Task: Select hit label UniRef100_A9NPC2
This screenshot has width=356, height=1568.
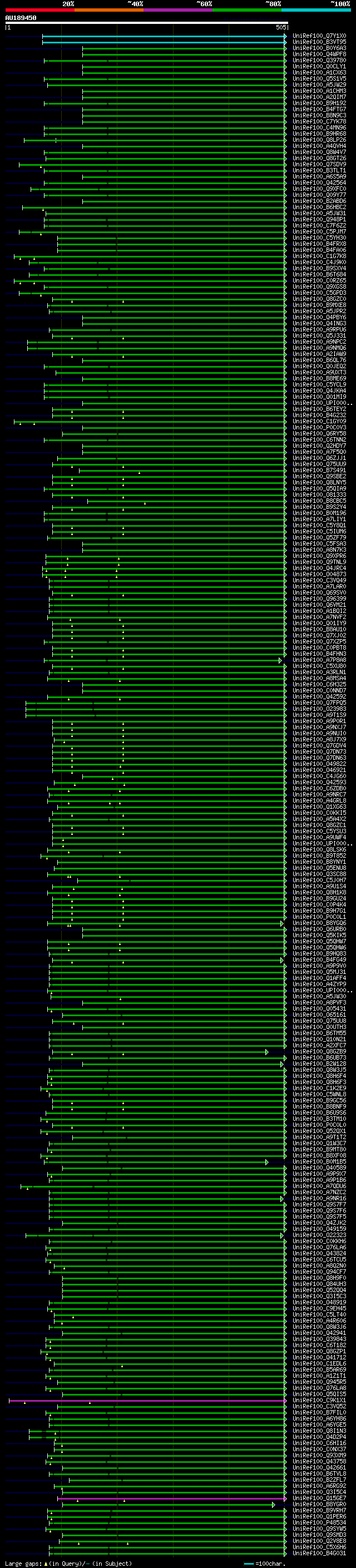Action: point(319,342)
